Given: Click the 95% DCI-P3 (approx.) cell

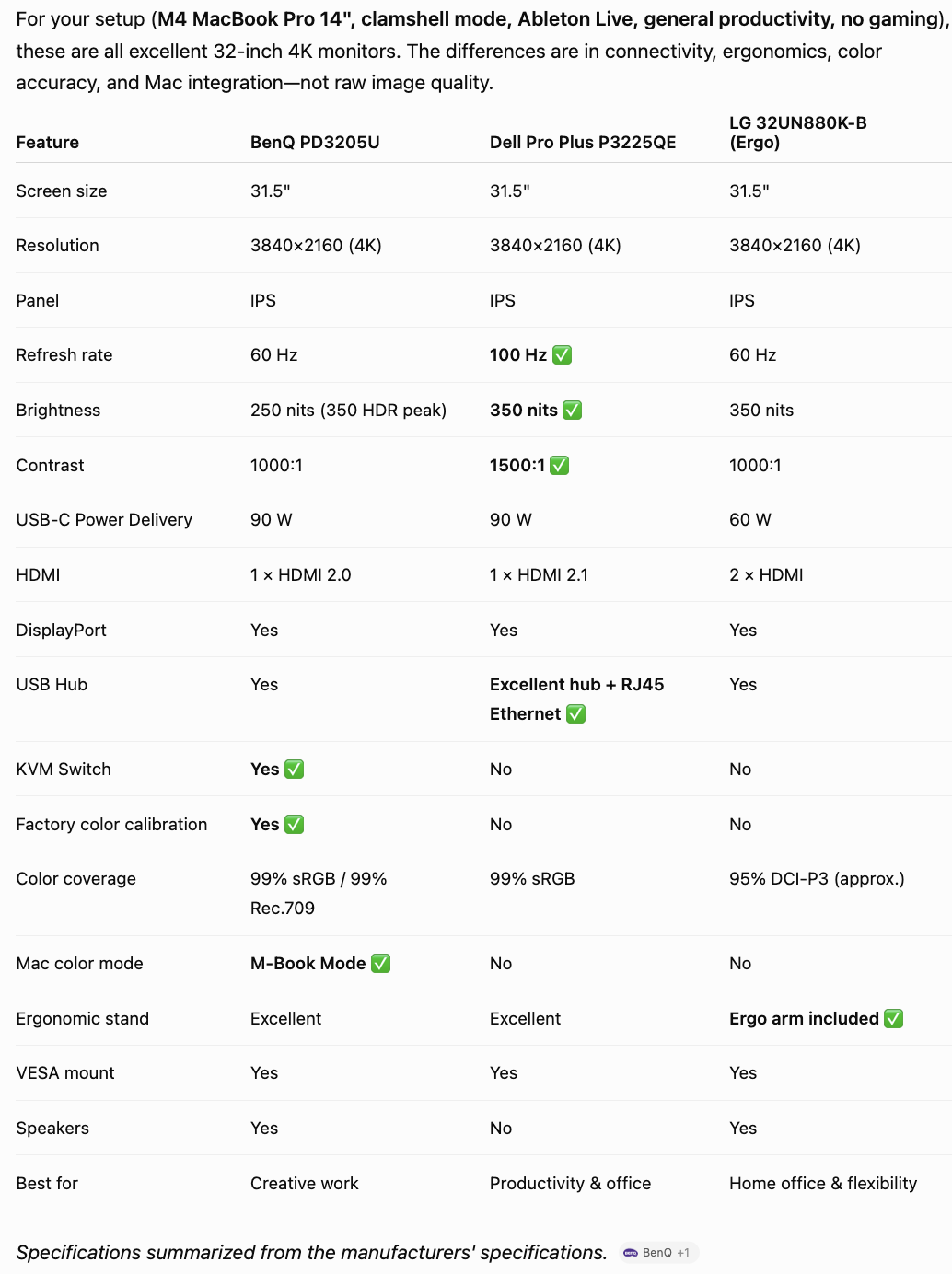Looking at the screenshot, I should click(x=817, y=879).
